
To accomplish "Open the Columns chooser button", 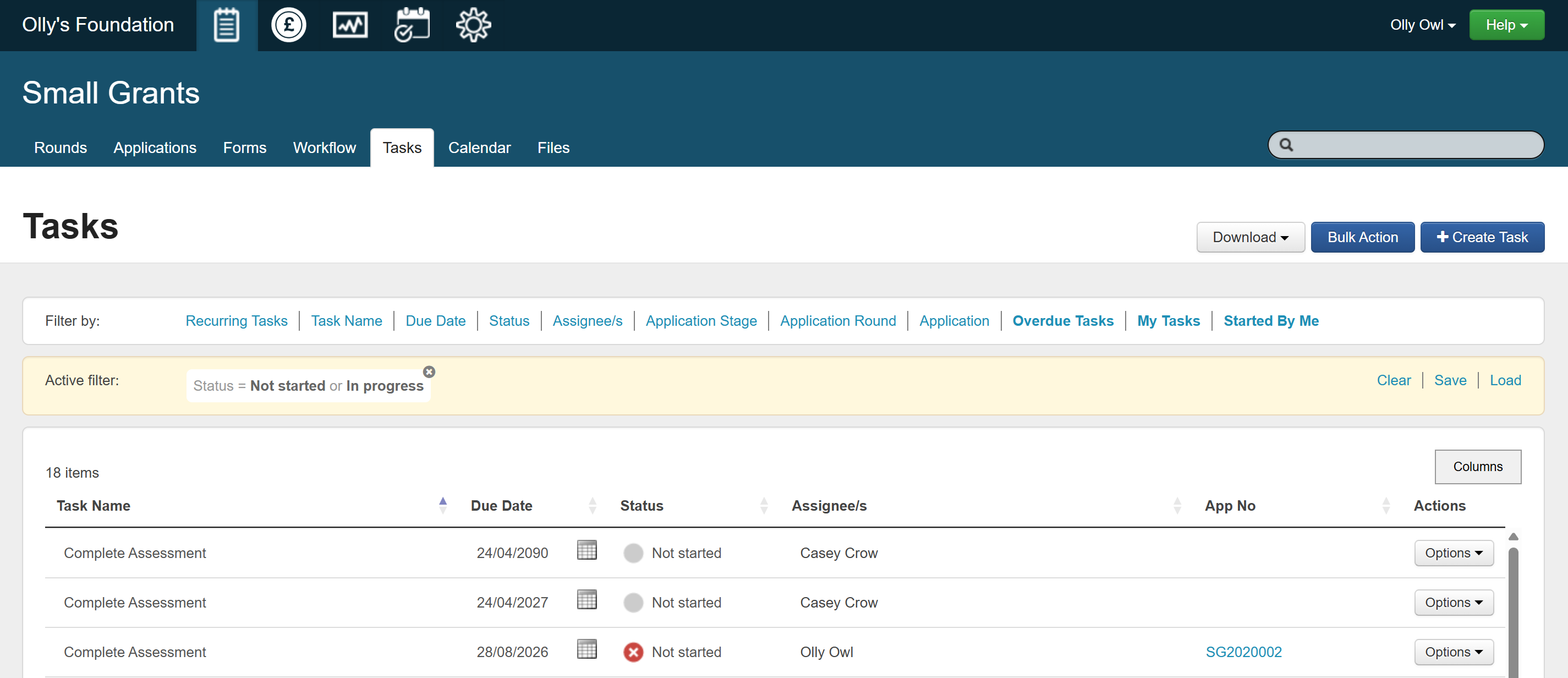I will [x=1477, y=467].
